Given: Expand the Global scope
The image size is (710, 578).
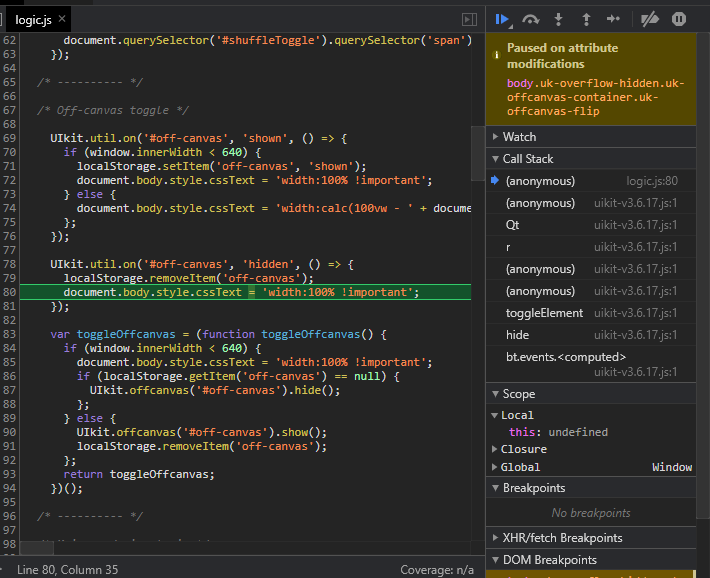Looking at the screenshot, I should coord(516,467).
